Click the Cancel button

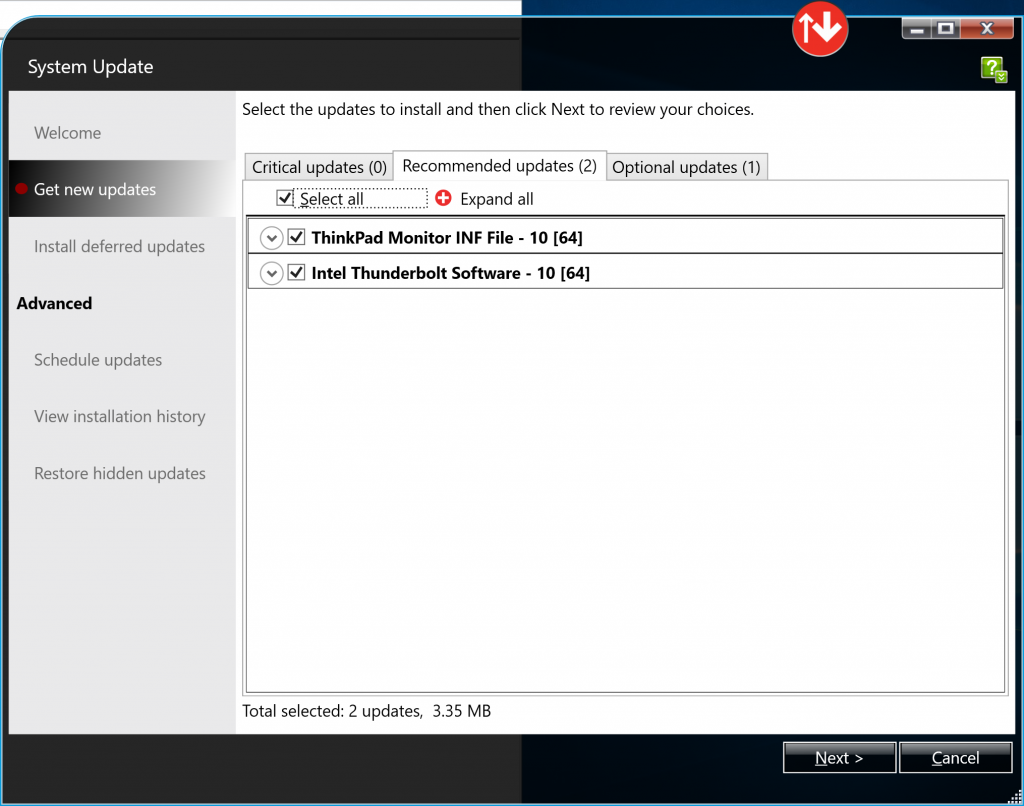(955, 758)
